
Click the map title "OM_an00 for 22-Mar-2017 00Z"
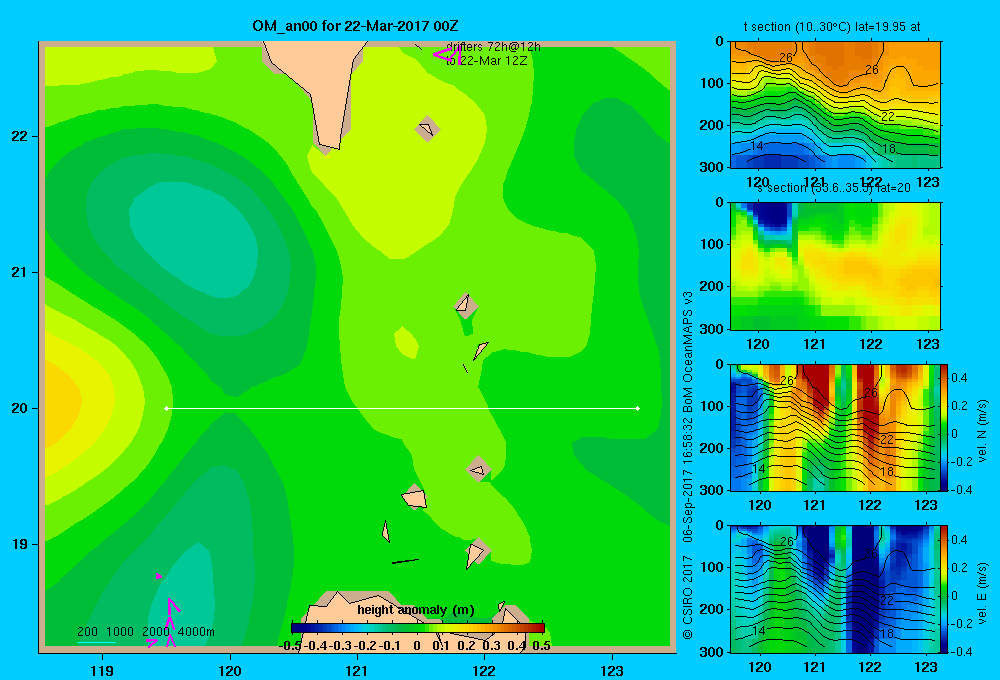click(x=355, y=26)
